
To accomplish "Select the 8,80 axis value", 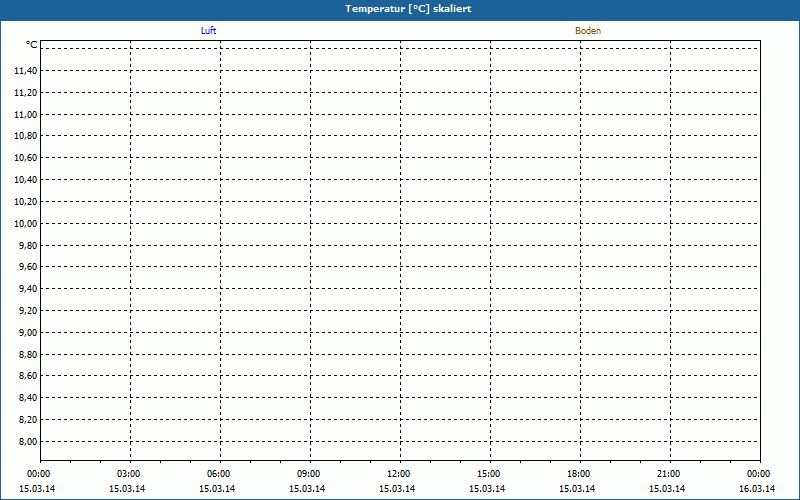I will pyautogui.click(x=28, y=355).
